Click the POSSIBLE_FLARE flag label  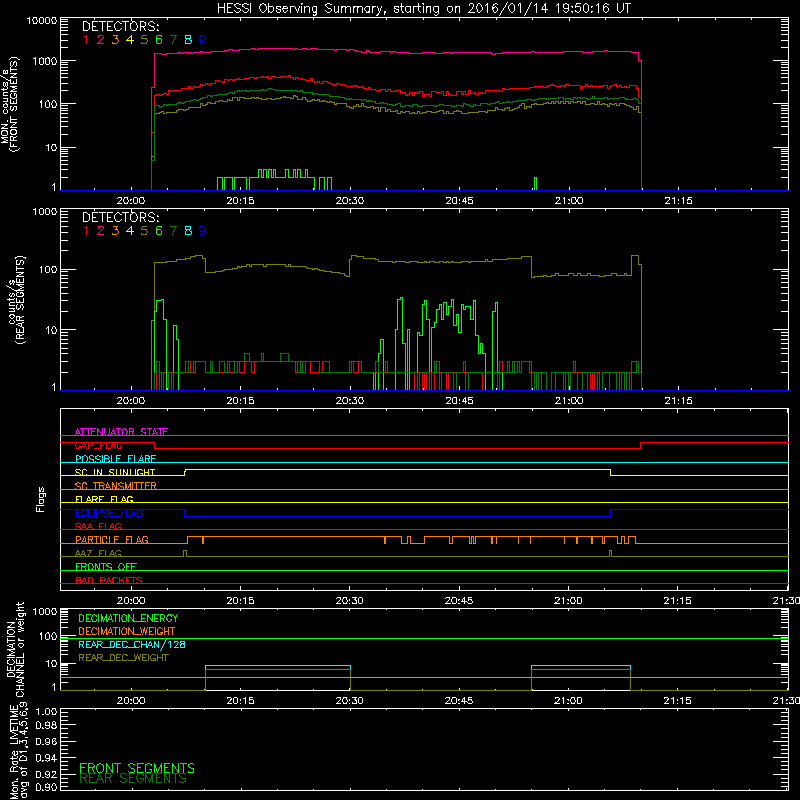click(115, 459)
